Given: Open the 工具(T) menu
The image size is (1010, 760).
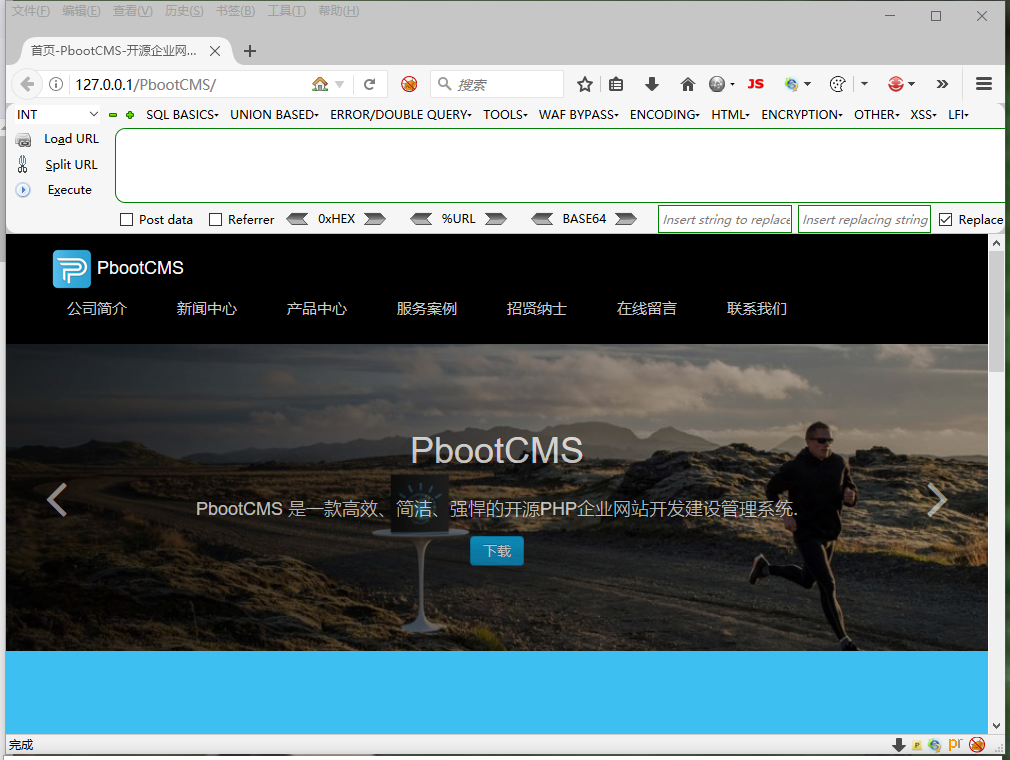Looking at the screenshot, I should (287, 11).
